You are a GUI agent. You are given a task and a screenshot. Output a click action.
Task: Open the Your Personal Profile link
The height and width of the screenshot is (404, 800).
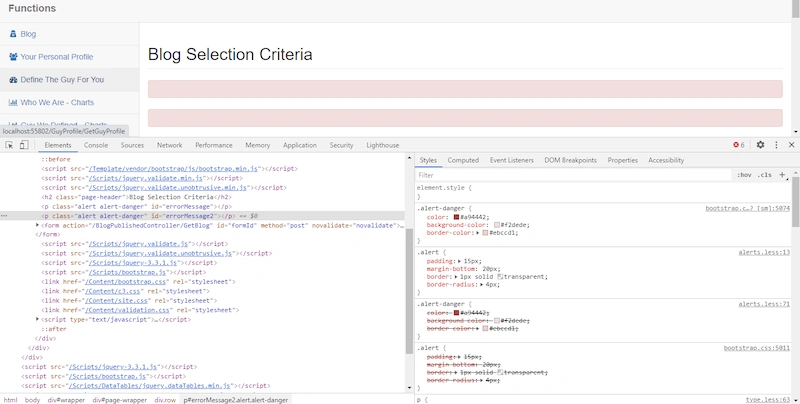57,57
